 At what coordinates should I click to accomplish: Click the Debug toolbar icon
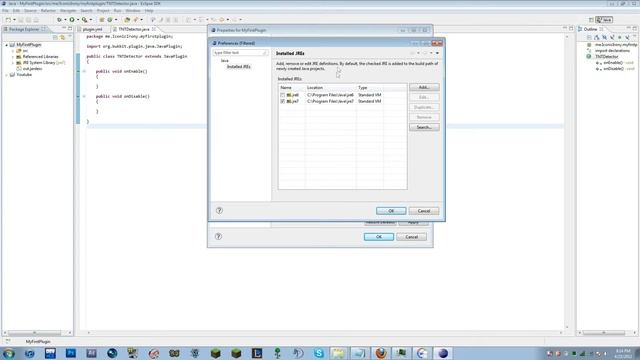[x=59, y=20]
